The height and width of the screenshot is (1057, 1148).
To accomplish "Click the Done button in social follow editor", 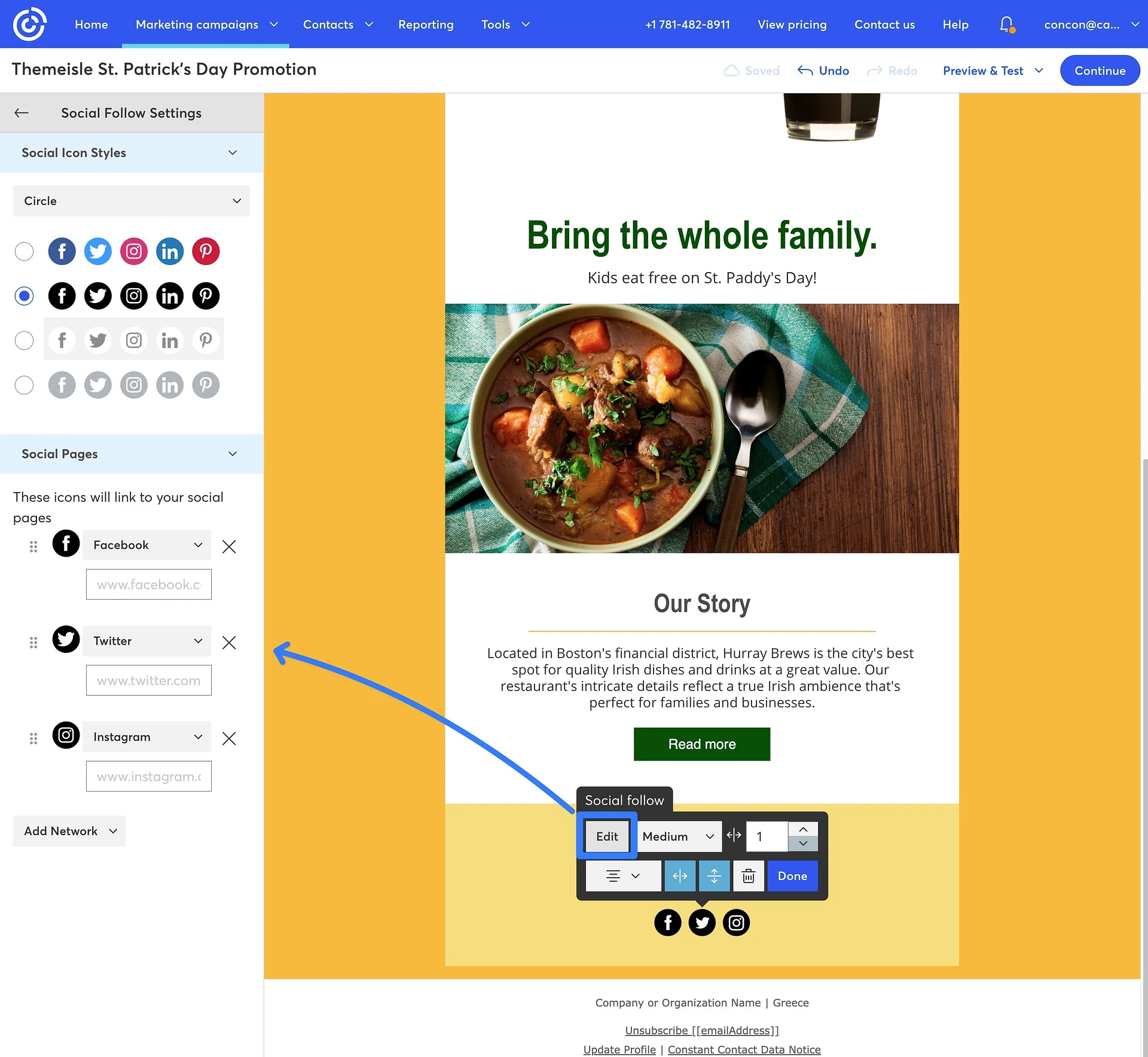I will (x=792, y=875).
